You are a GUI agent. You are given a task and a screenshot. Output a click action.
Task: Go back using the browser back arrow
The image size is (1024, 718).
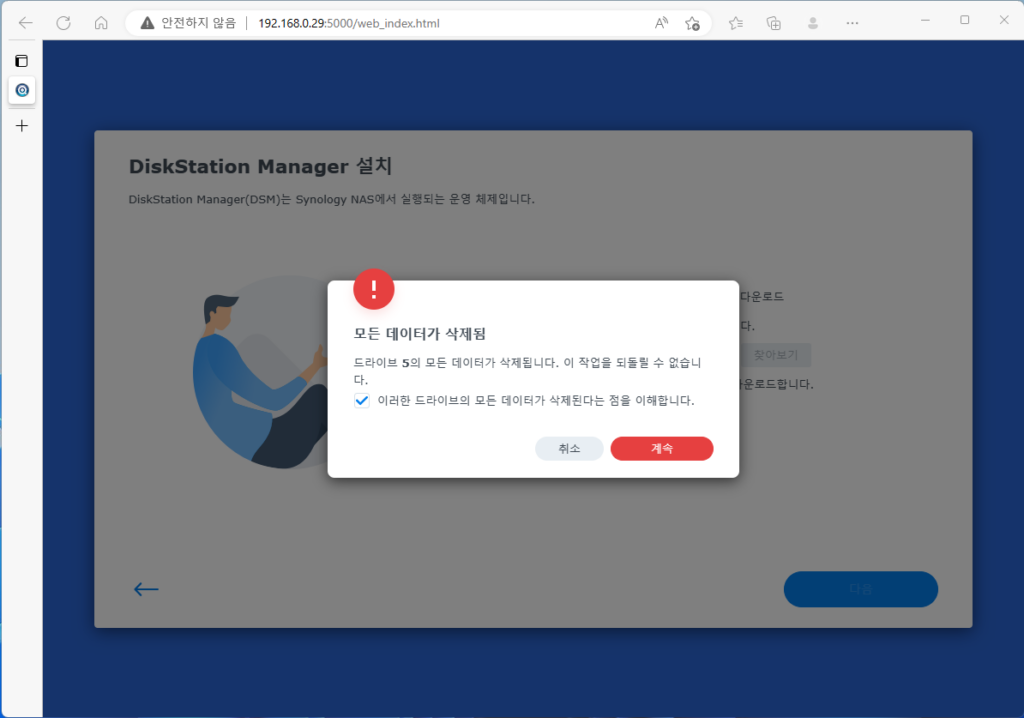25,23
